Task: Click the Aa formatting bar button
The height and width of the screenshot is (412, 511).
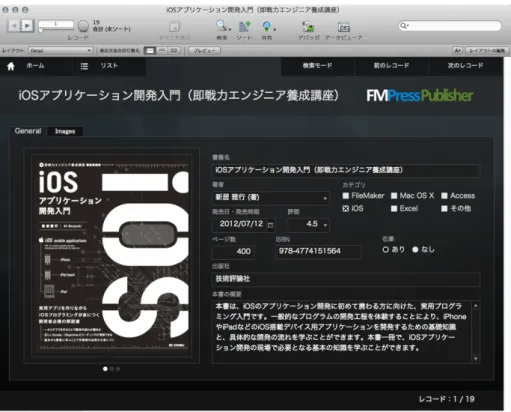Action: click(458, 51)
